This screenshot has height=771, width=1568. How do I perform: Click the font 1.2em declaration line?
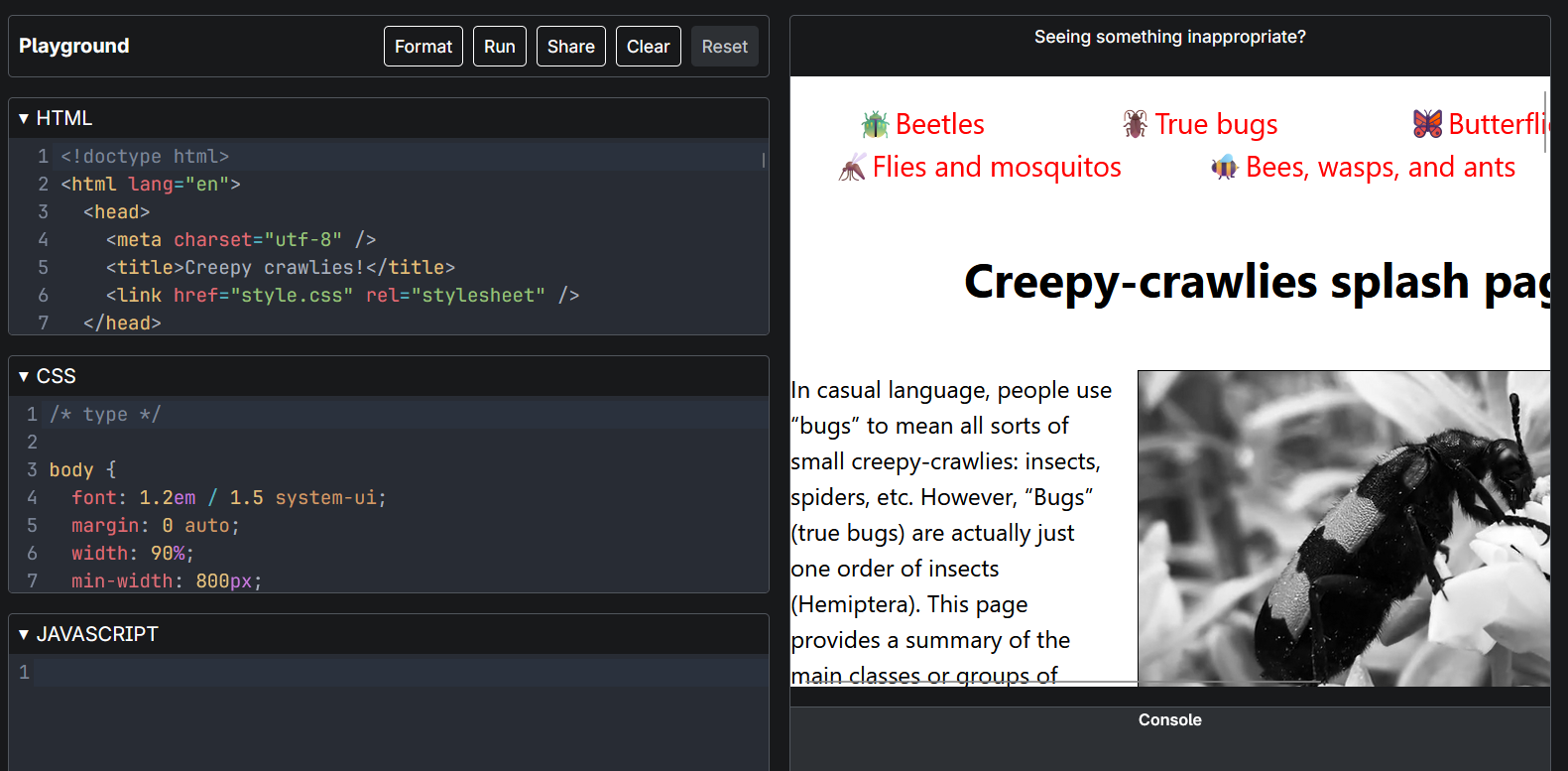tap(229, 497)
